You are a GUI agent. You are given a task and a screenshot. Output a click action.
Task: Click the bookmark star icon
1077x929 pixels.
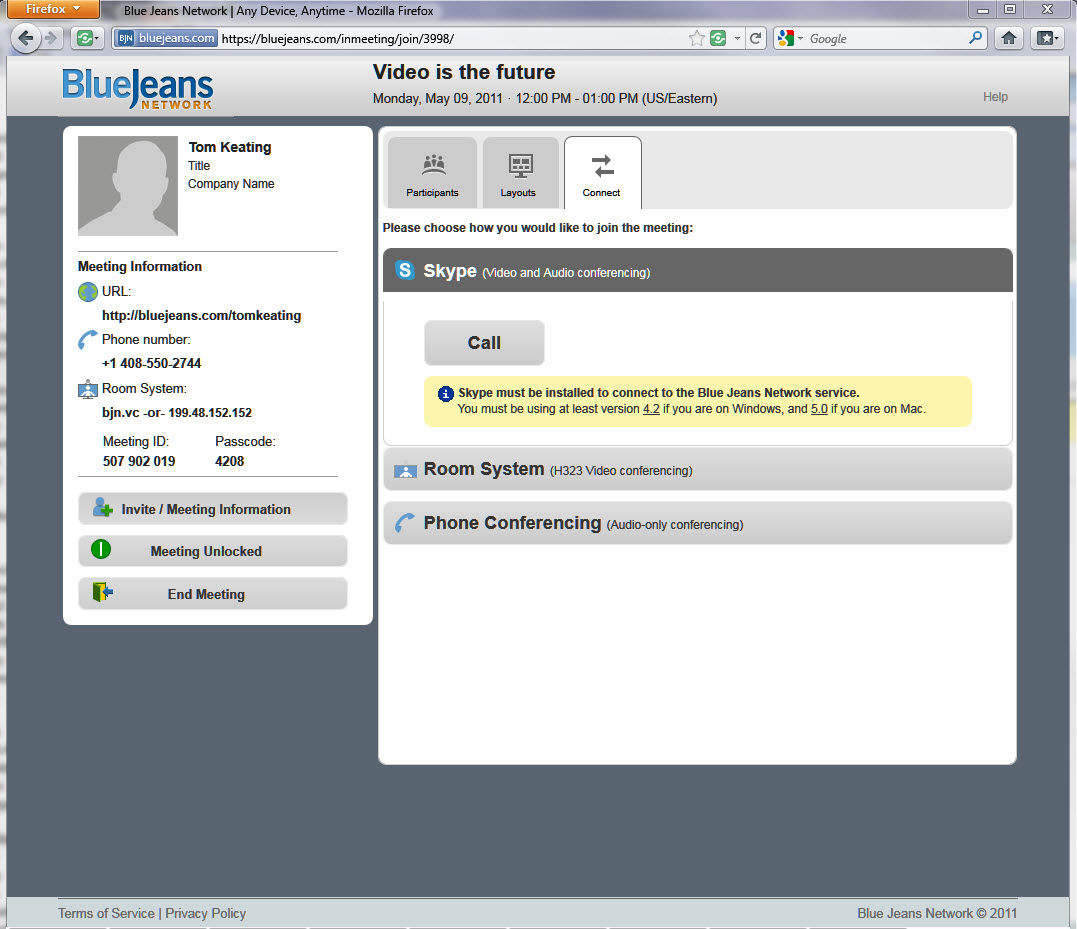tap(696, 38)
